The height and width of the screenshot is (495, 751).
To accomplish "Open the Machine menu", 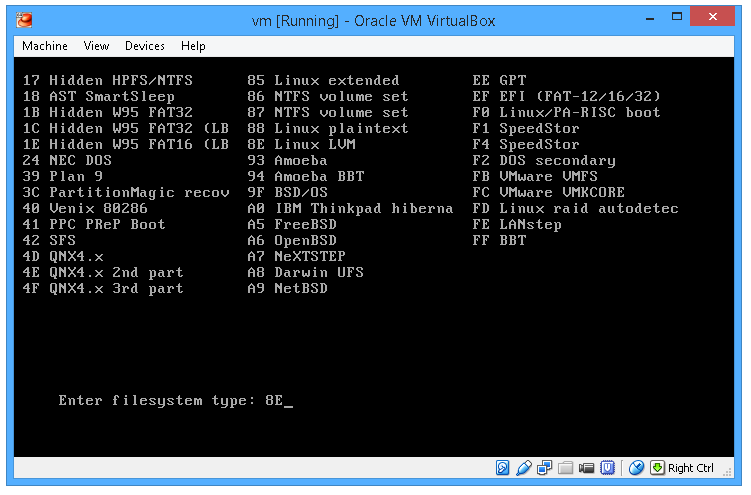I will pyautogui.click(x=45, y=46).
